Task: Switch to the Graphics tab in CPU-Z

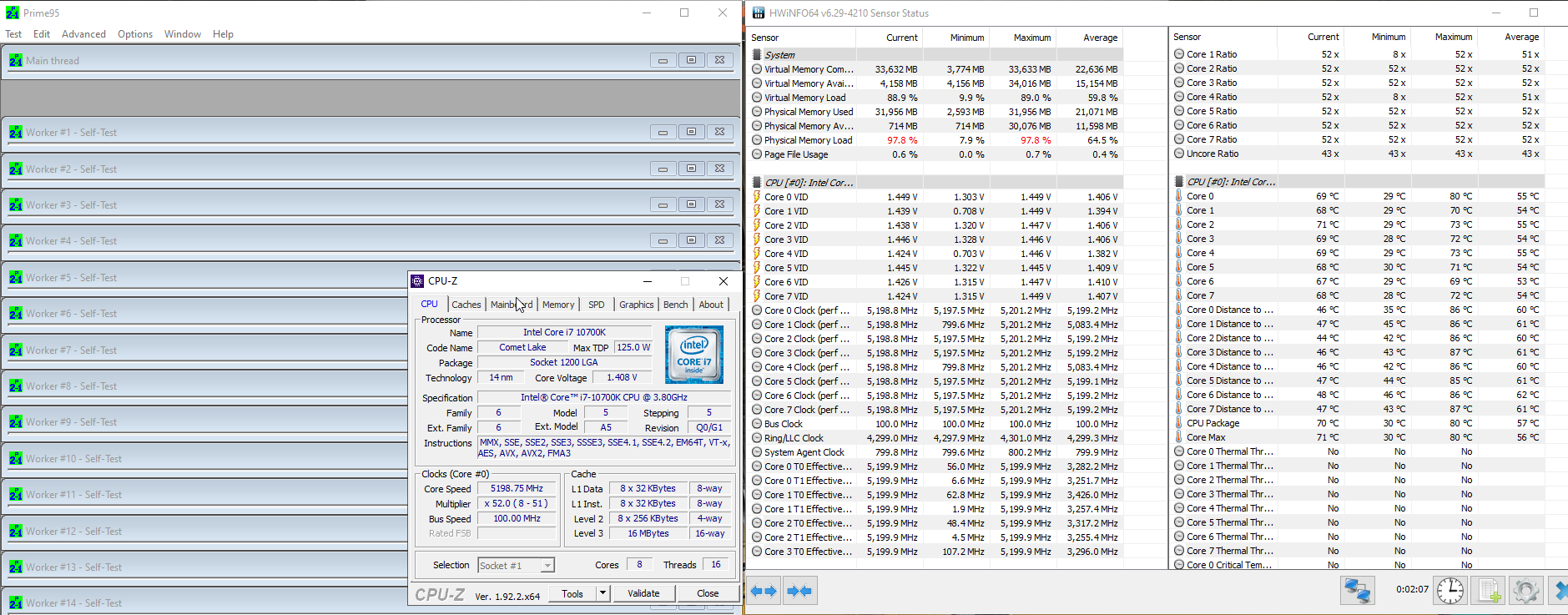Action: coord(637,305)
